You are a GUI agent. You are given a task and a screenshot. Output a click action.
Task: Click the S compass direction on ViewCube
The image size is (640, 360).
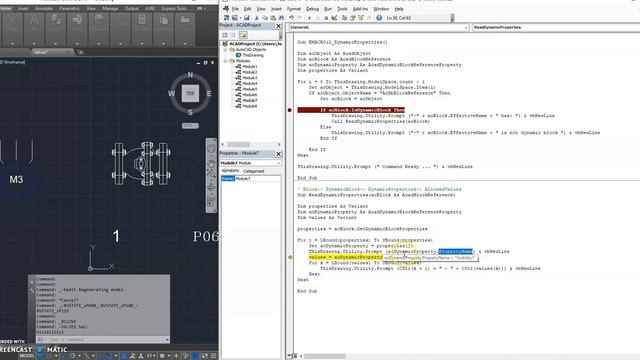[x=190, y=112]
